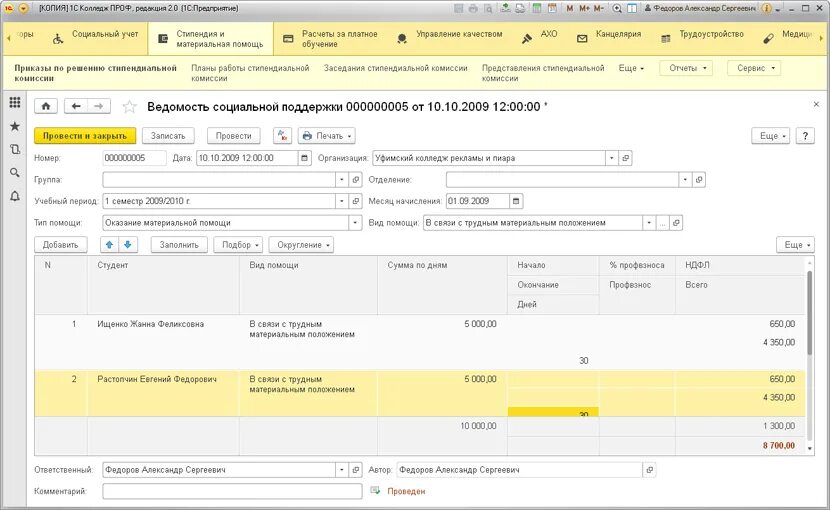Click the M+ memory button
Image resolution: width=830 pixels, height=510 pixels.
[584, 8]
